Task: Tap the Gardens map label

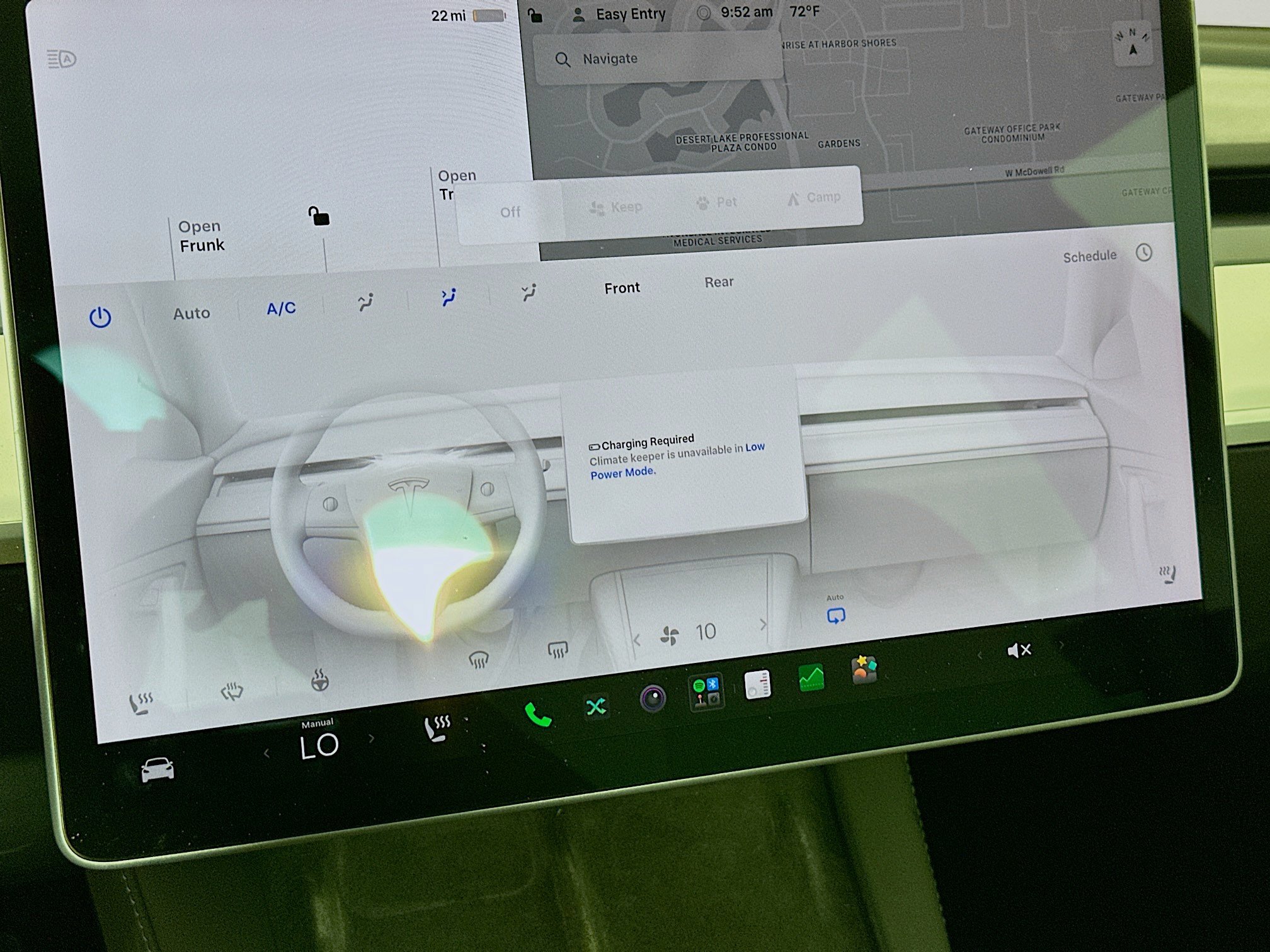Action: tap(839, 144)
